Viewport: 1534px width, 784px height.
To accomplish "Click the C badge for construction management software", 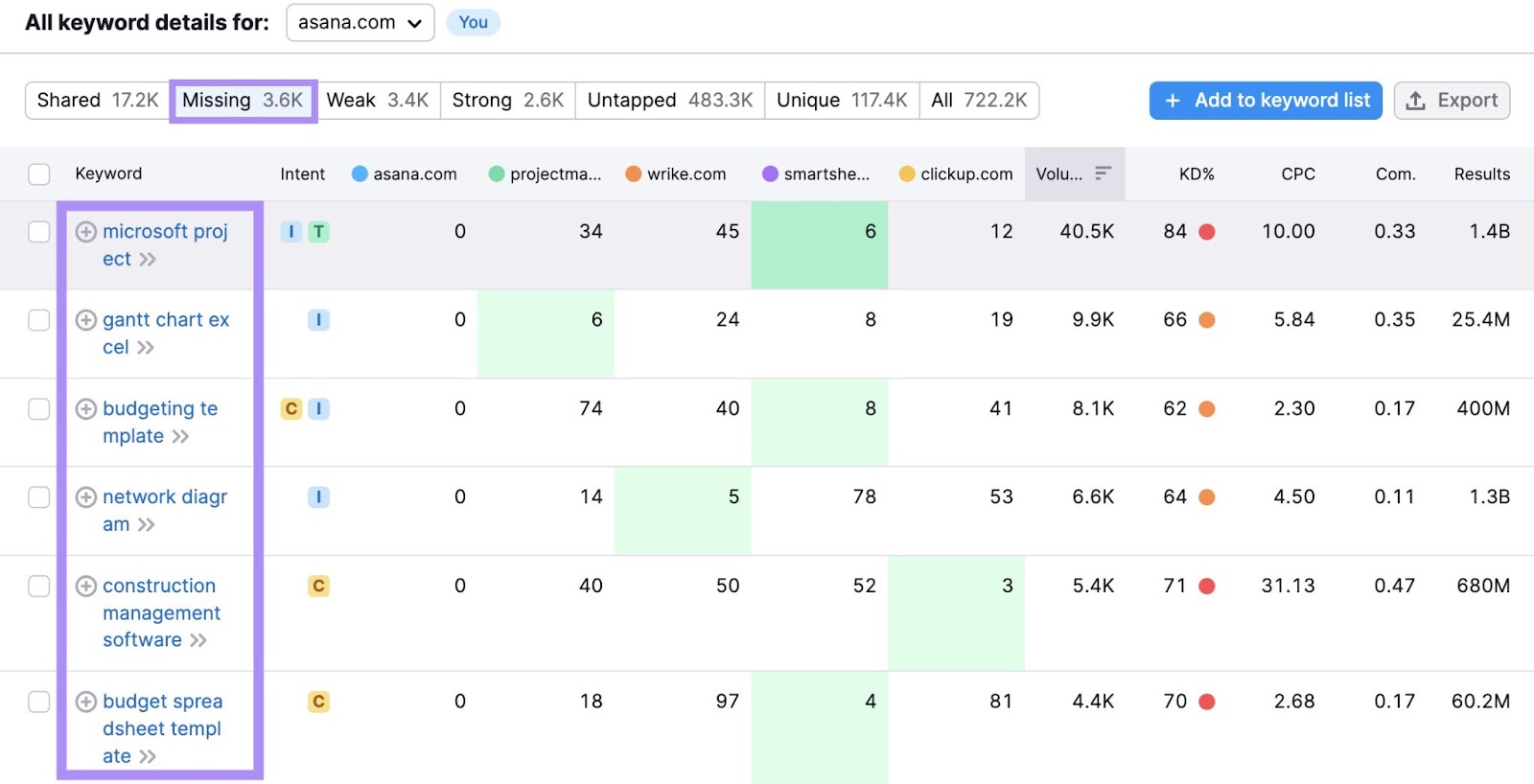I will pos(318,587).
